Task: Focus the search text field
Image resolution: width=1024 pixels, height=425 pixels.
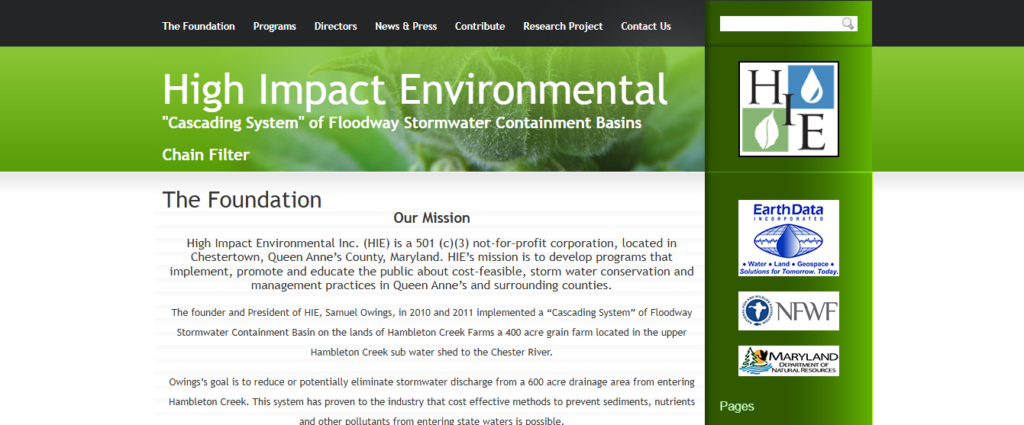Action: point(780,24)
